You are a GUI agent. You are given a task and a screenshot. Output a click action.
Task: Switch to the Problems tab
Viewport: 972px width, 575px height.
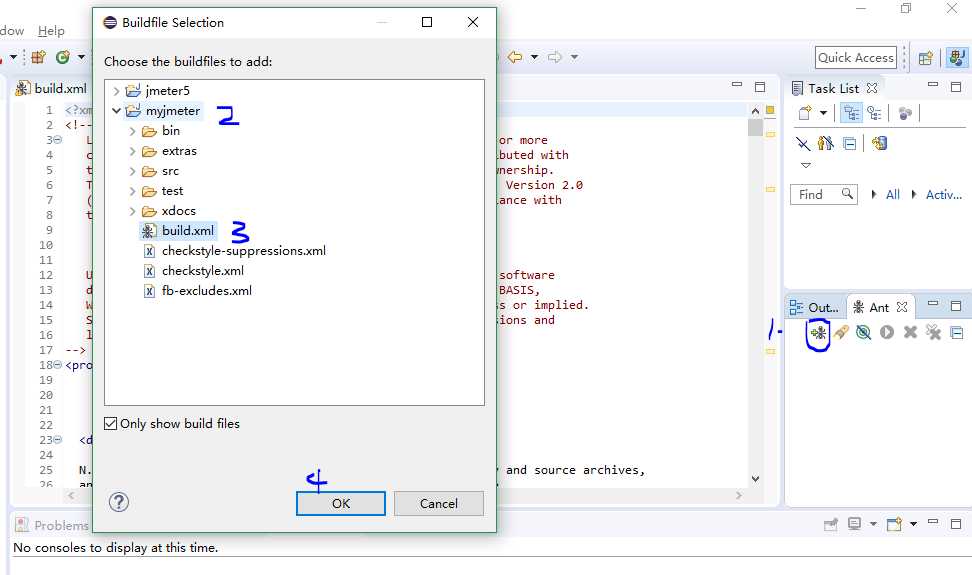coord(52,525)
